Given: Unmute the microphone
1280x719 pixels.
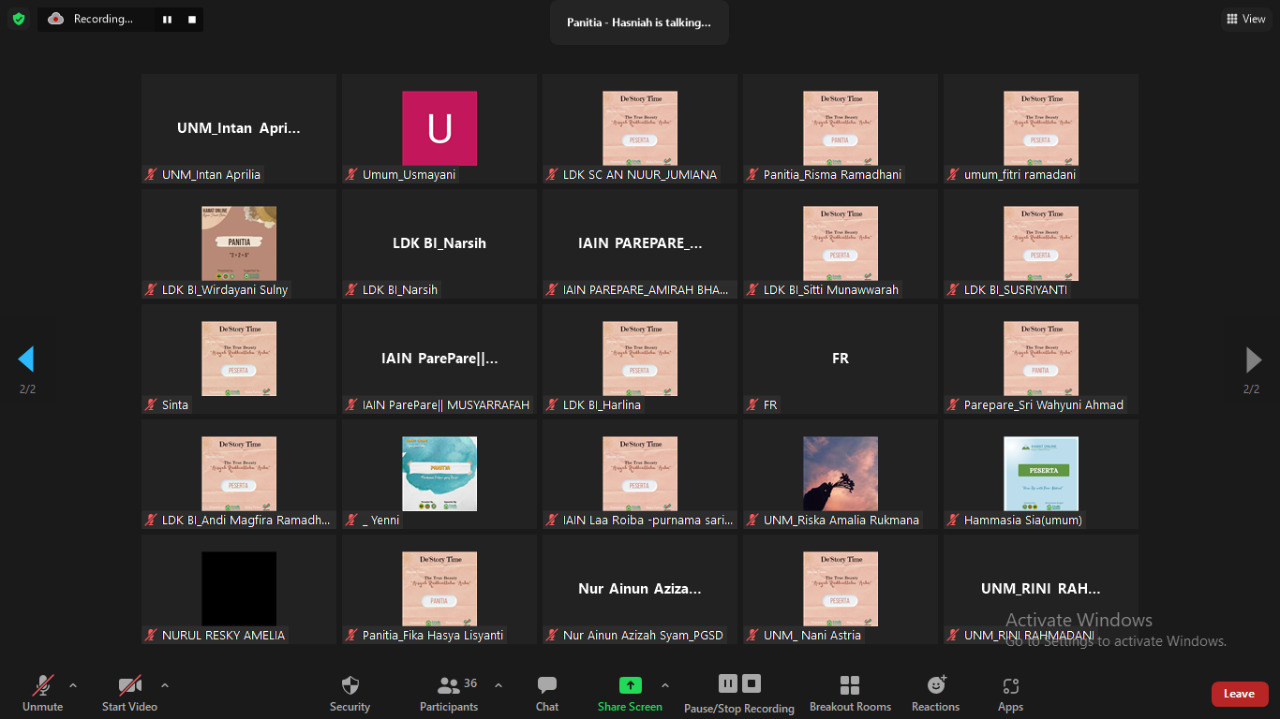Looking at the screenshot, I should (43, 693).
